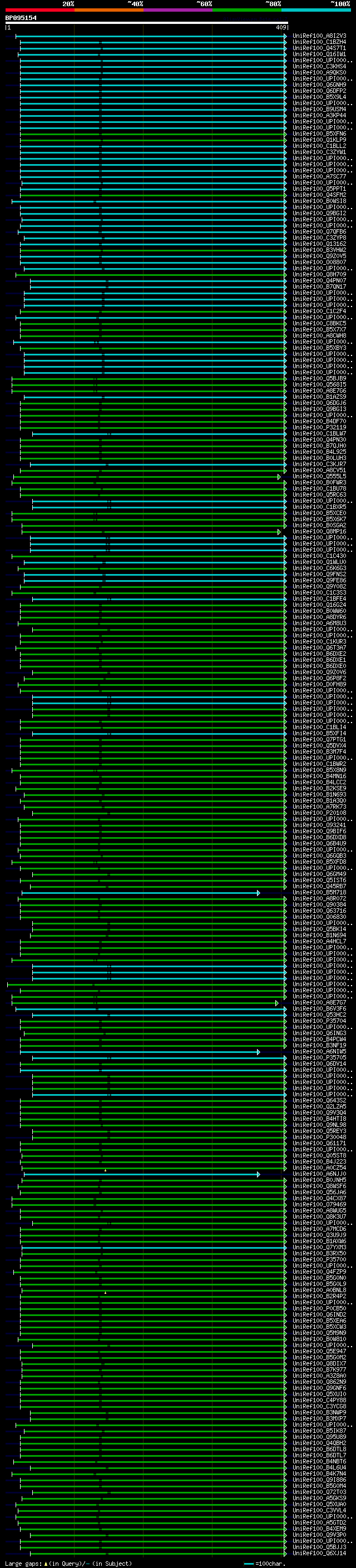Click hit UniRef100_P35705
Screen dimensions: 356x1568
tap(319, 1058)
